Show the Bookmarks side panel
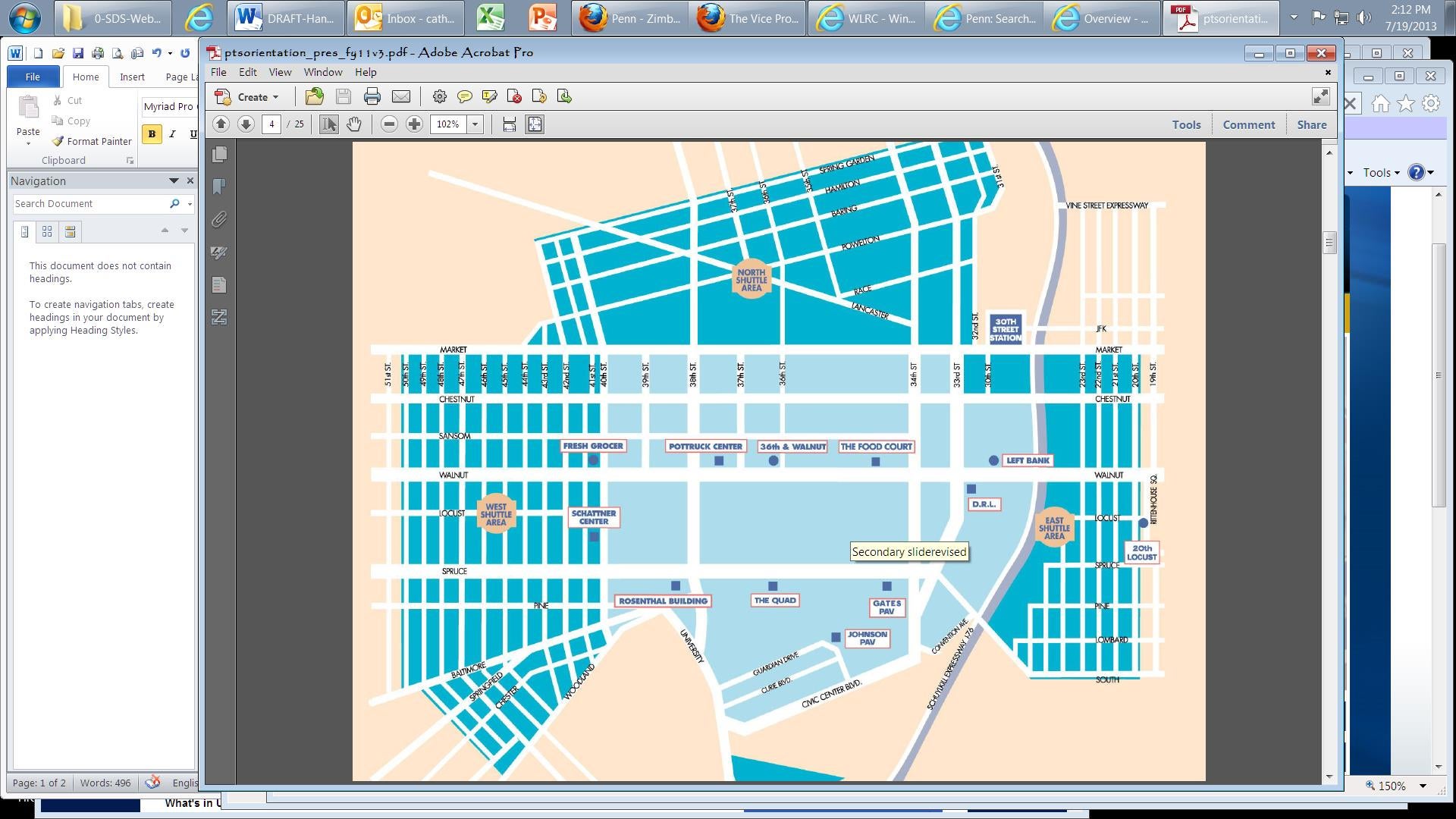 (219, 187)
